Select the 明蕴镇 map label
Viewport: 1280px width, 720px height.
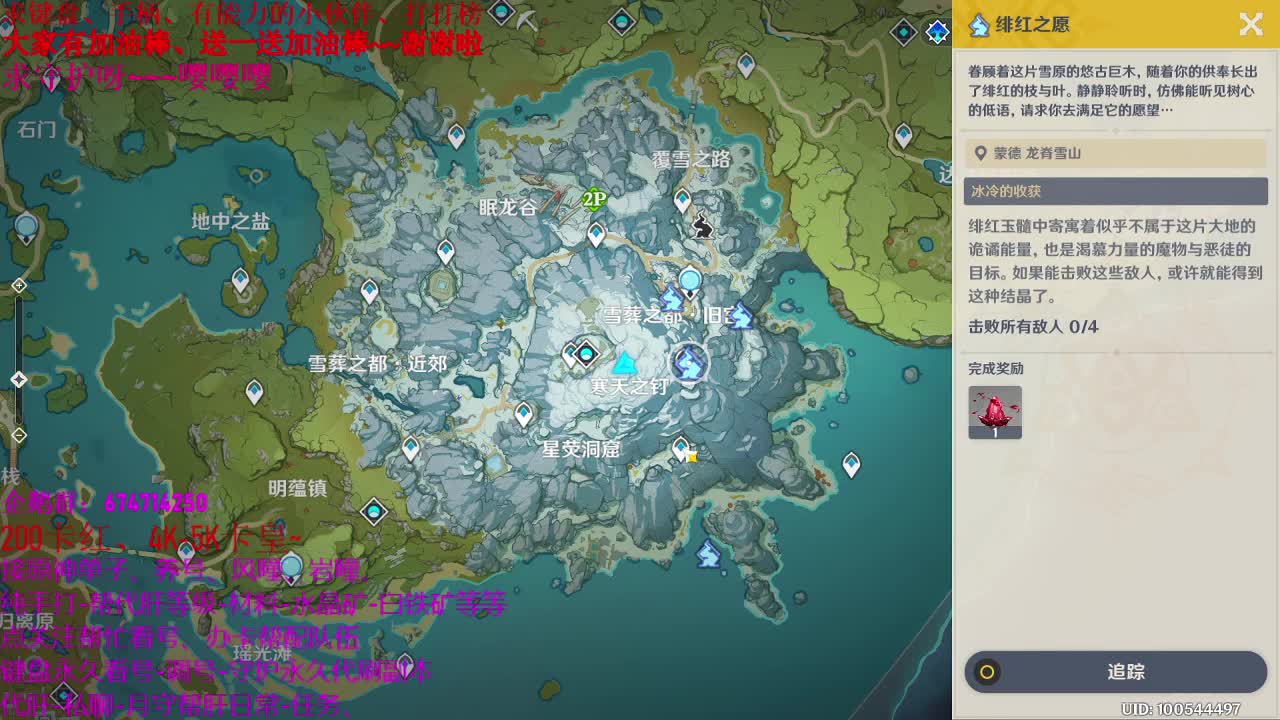298,488
